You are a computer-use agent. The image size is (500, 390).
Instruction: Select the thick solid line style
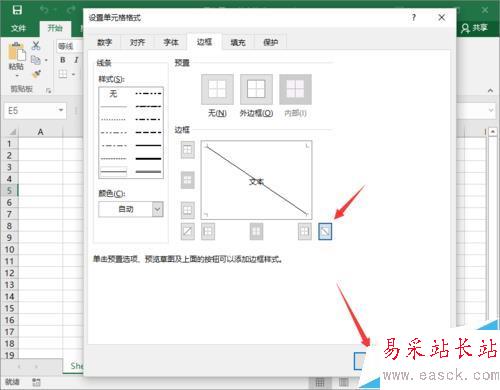(x=148, y=159)
